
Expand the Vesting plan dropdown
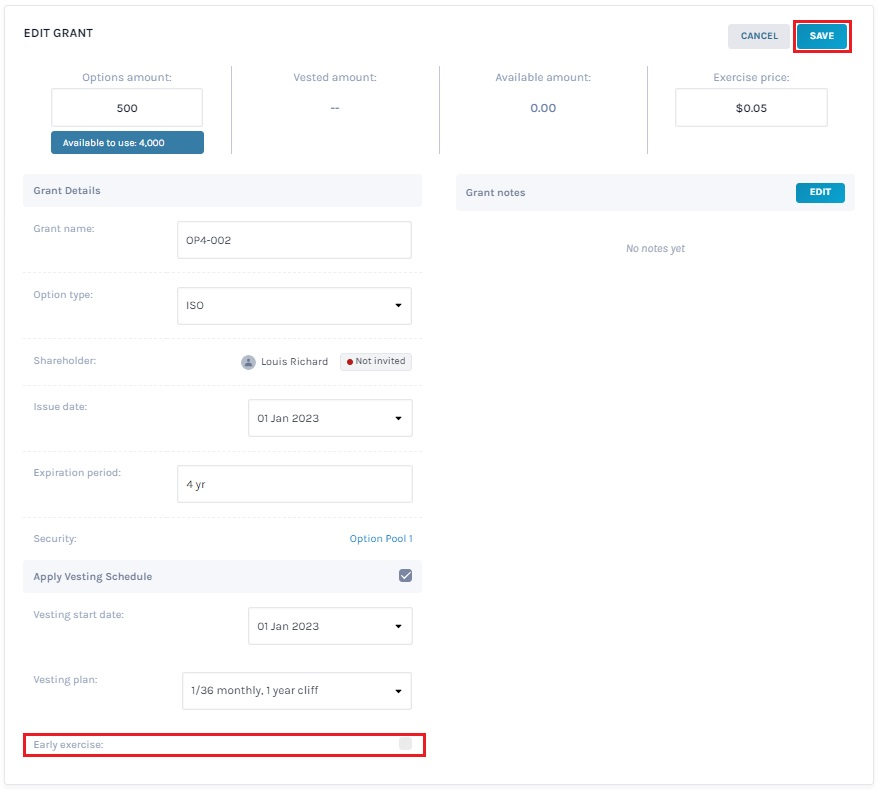tap(297, 691)
